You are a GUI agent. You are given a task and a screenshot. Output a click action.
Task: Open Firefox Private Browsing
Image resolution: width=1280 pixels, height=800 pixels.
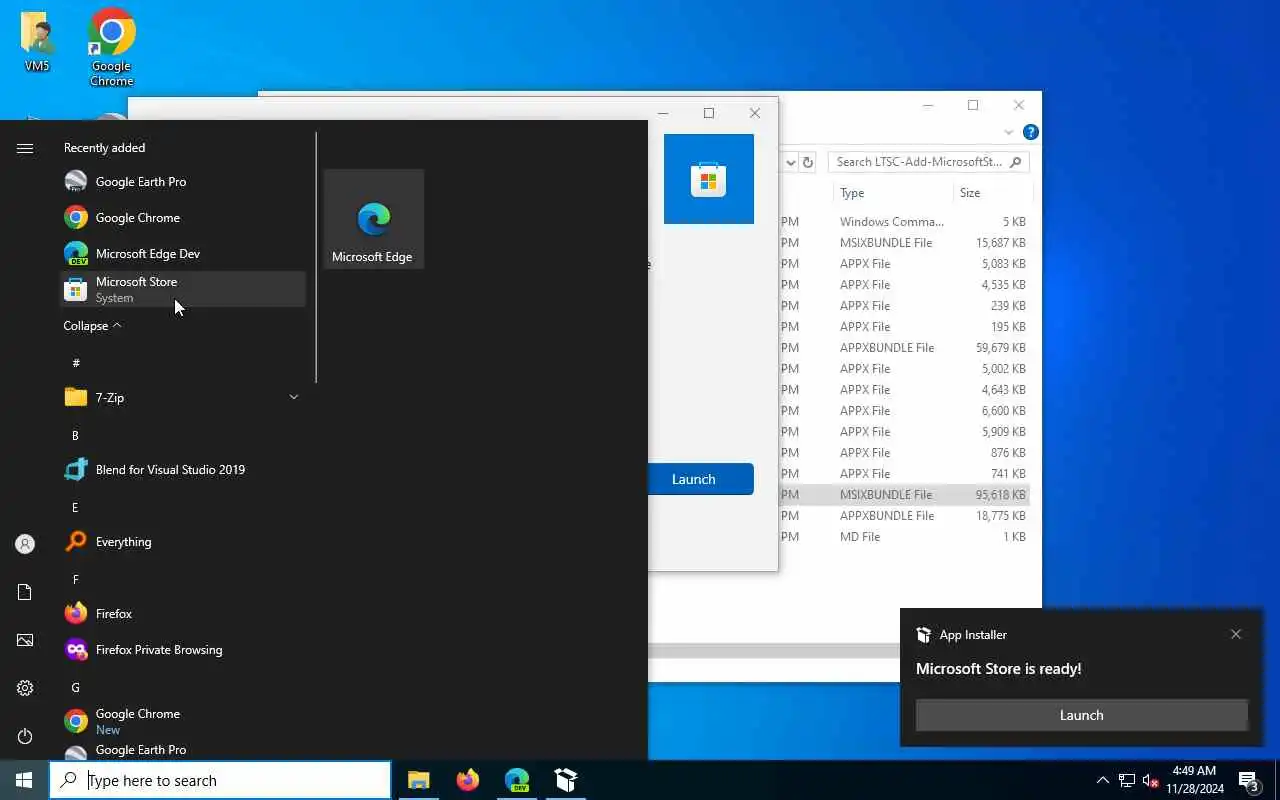(x=183, y=649)
